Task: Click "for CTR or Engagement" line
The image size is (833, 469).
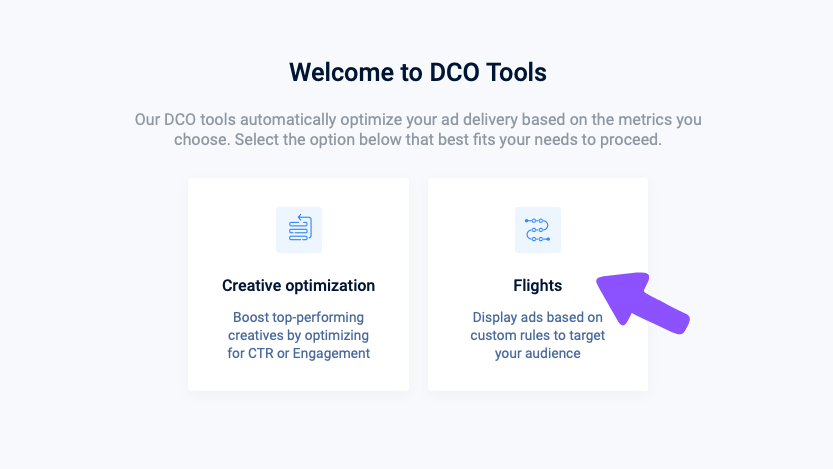Action: click(299, 353)
